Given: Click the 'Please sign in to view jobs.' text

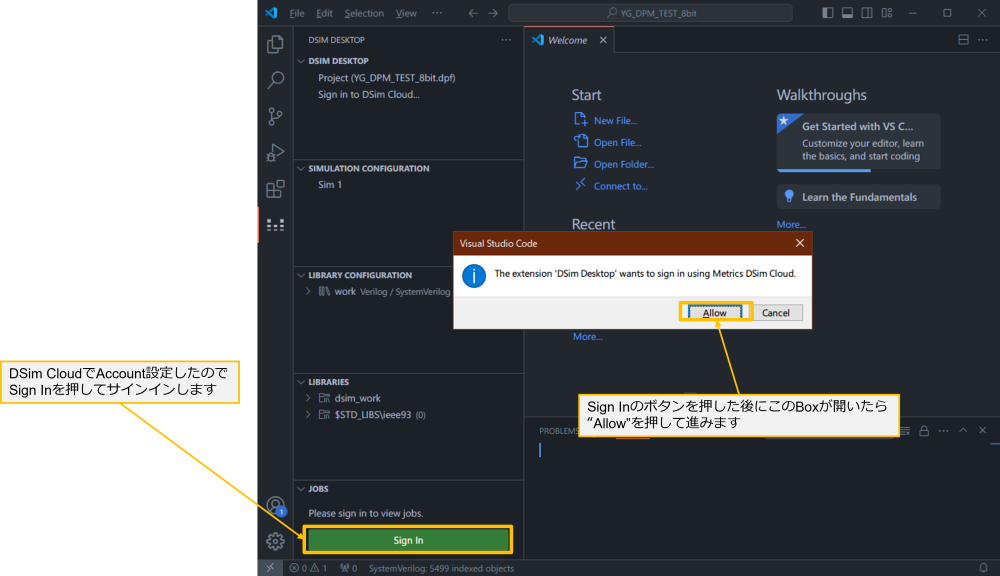Looking at the screenshot, I should click(365, 513).
